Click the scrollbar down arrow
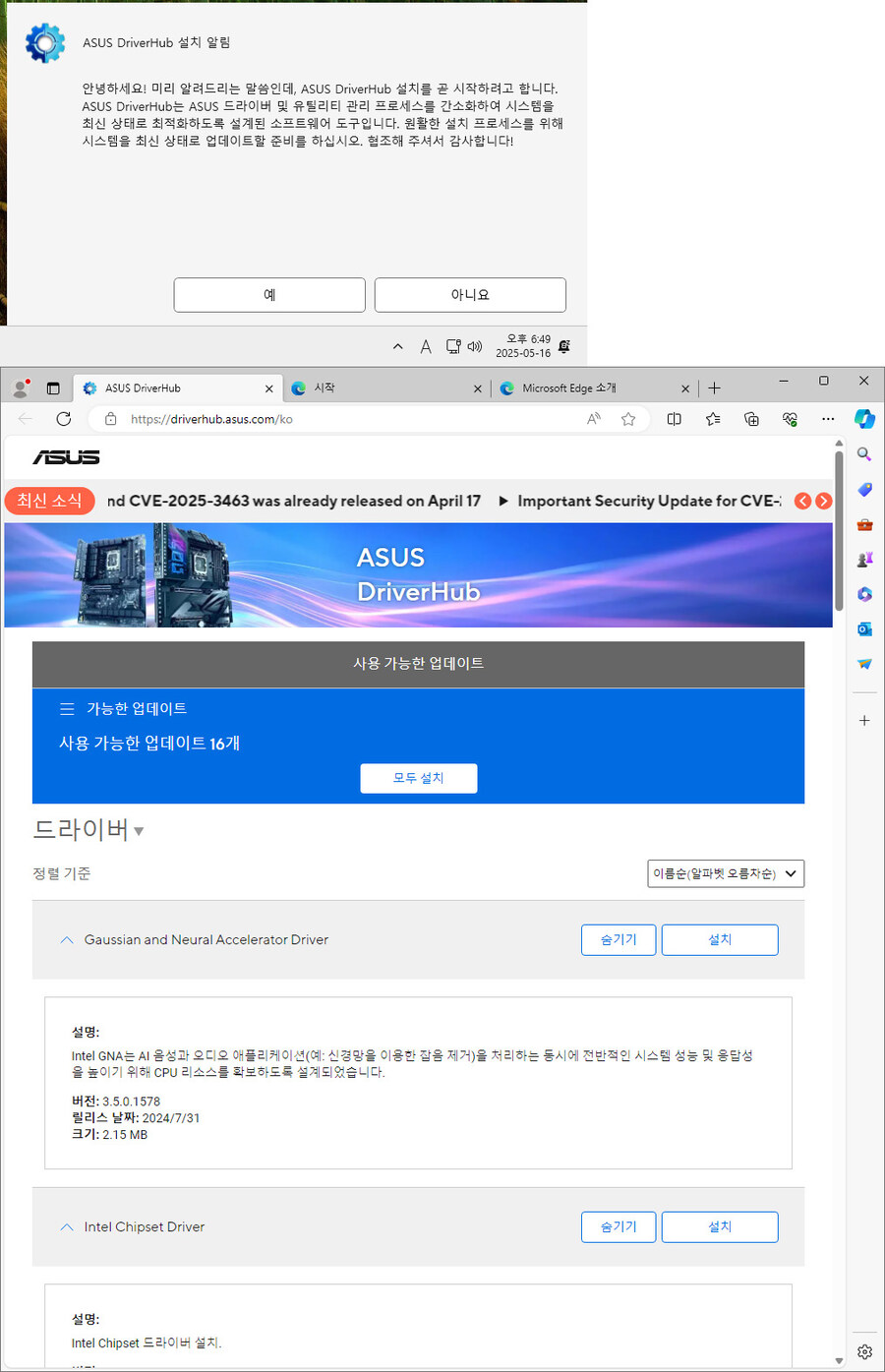 click(x=839, y=1361)
